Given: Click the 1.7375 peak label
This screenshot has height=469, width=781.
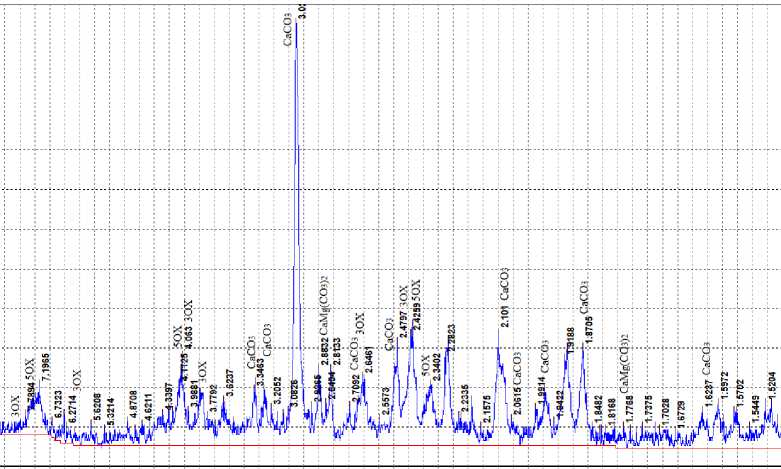Looking at the screenshot, I should pos(648,409).
